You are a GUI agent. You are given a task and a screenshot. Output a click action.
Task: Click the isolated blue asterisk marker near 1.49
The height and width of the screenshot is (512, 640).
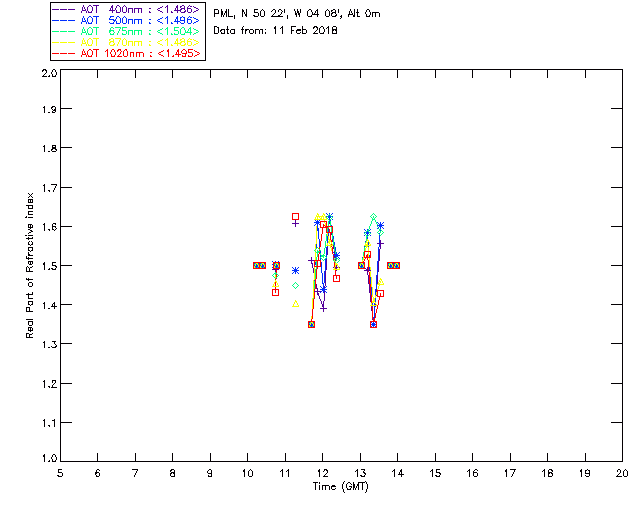[296, 271]
